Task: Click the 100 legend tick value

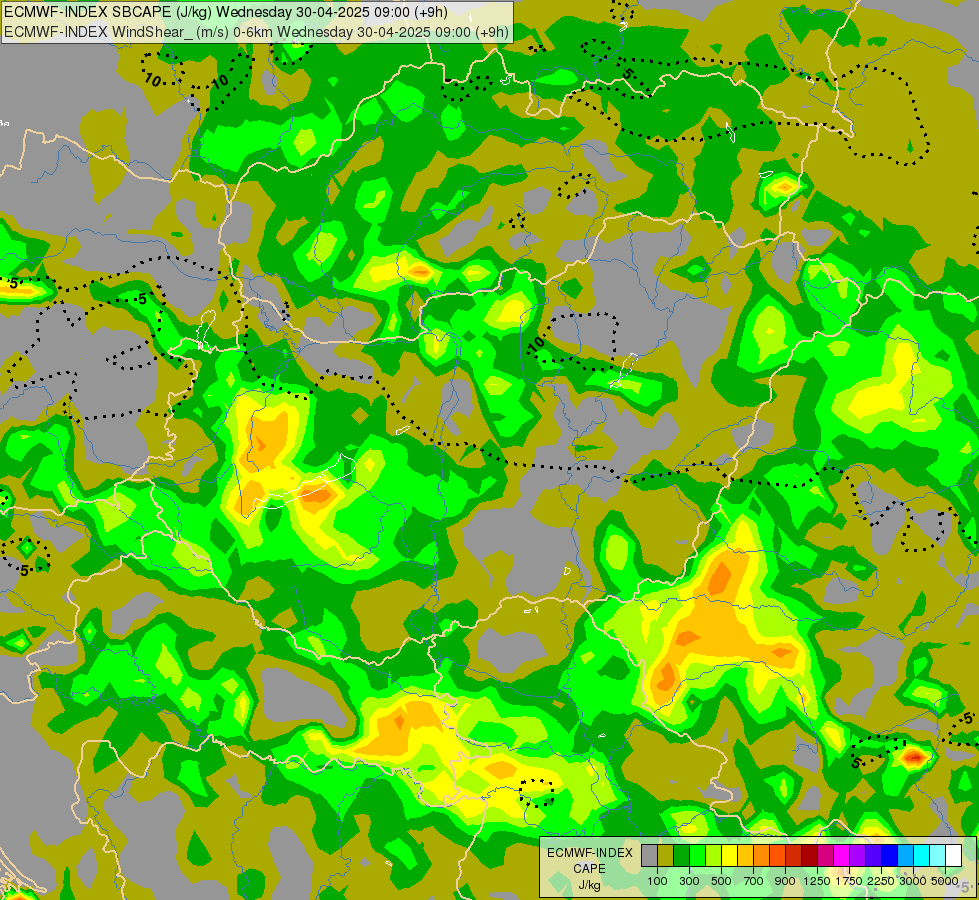Action: (x=657, y=881)
